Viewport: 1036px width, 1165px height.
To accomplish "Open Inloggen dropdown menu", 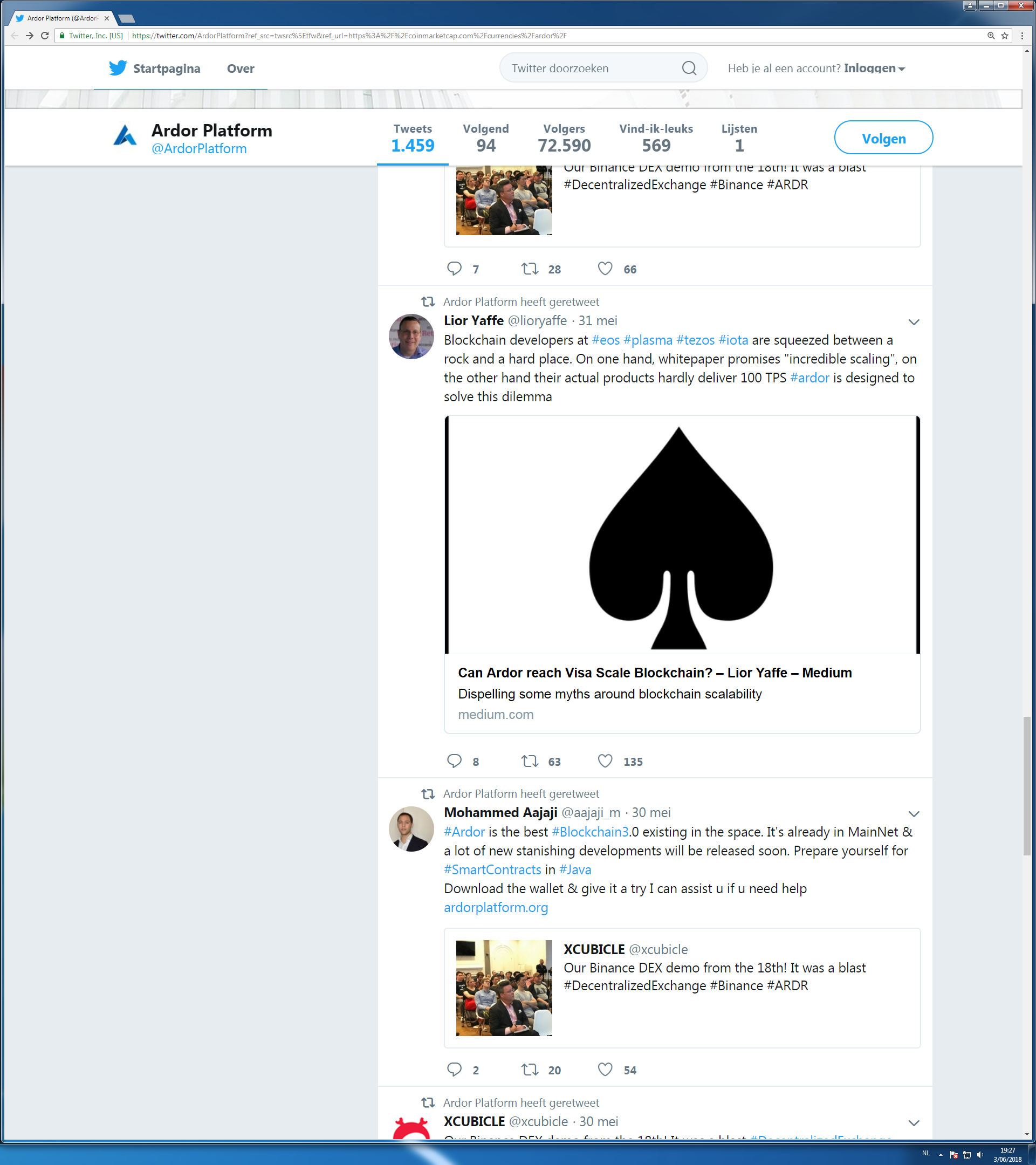I will click(x=873, y=68).
